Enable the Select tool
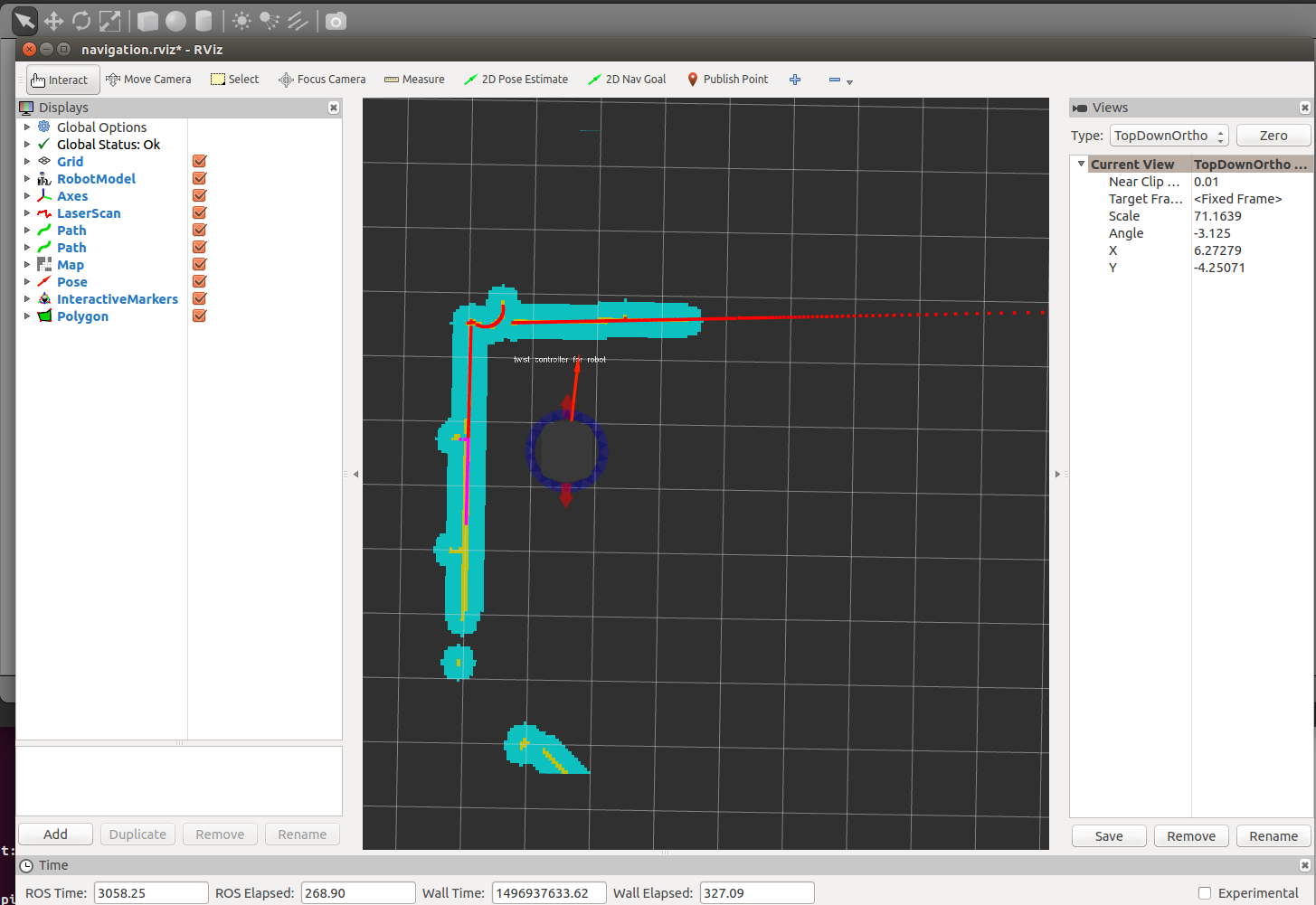The height and width of the screenshot is (905, 1316). coord(234,80)
